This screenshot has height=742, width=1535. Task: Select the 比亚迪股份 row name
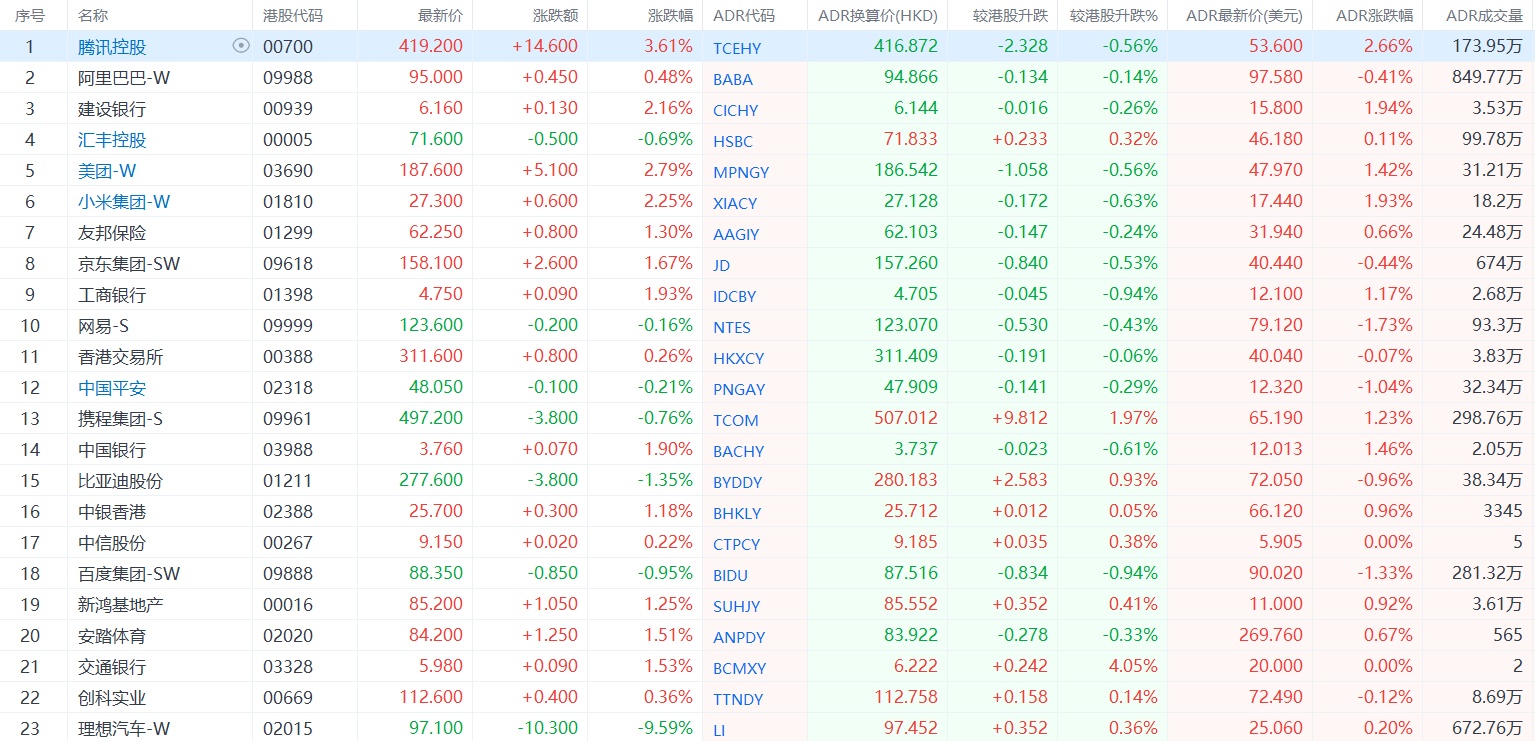[x=120, y=481]
